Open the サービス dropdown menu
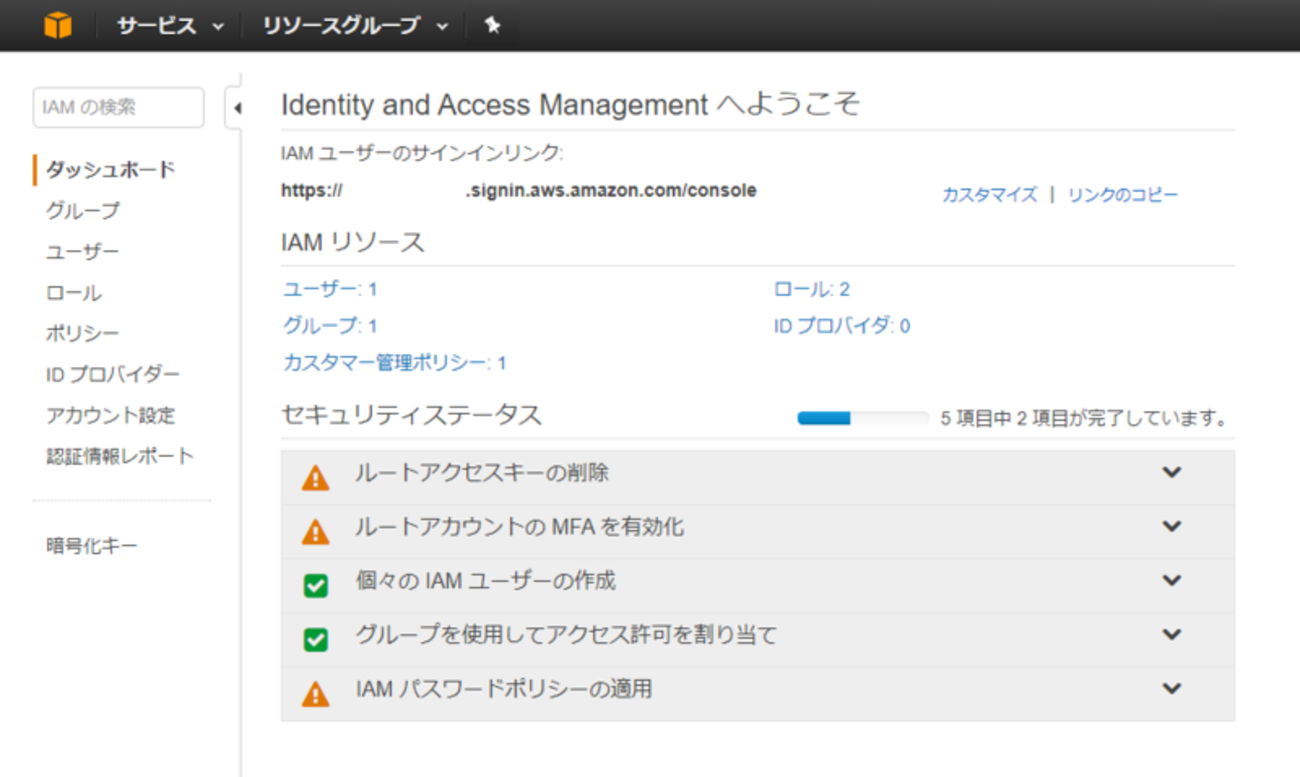 click(x=170, y=26)
